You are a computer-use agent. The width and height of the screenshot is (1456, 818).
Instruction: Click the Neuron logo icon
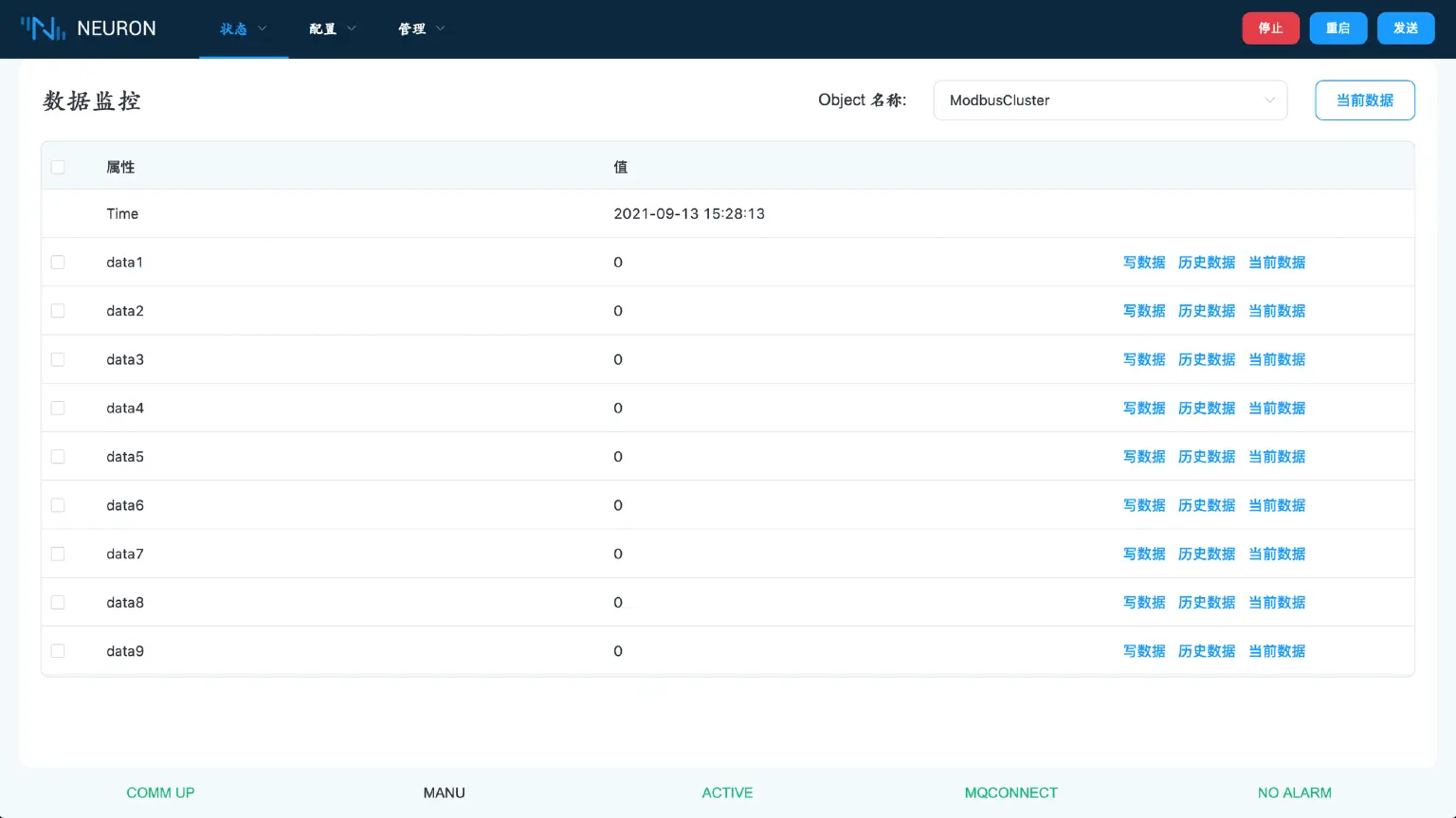coord(44,28)
